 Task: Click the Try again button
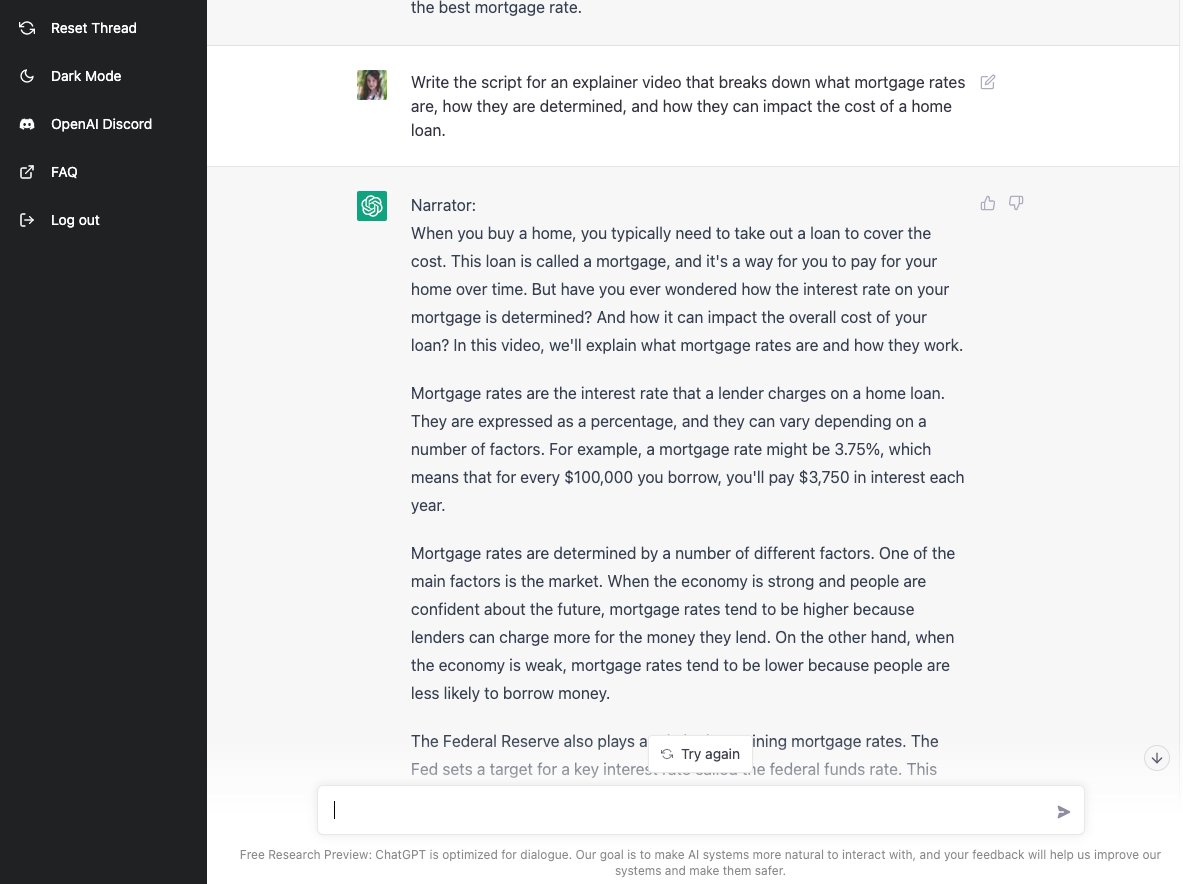(x=700, y=754)
